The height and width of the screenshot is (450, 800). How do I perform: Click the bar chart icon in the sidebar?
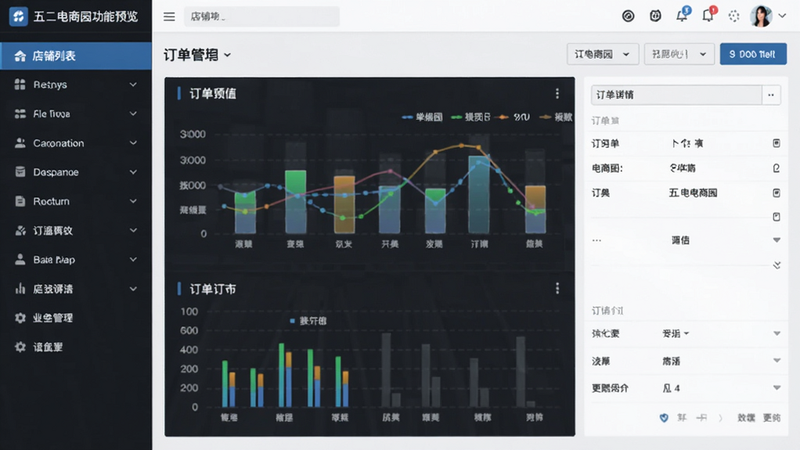(x=20, y=288)
